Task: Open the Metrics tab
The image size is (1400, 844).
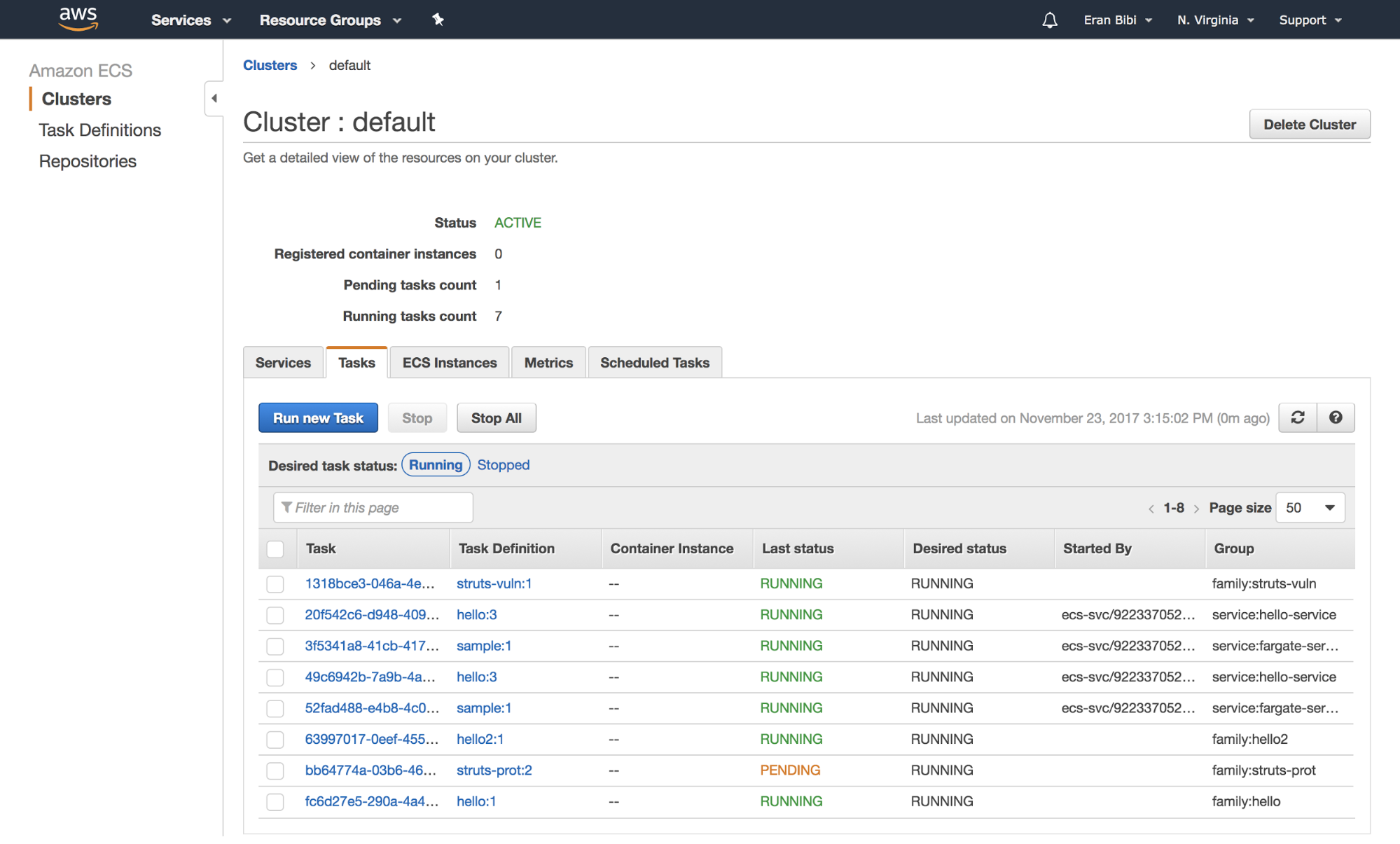Action: pyautogui.click(x=548, y=363)
